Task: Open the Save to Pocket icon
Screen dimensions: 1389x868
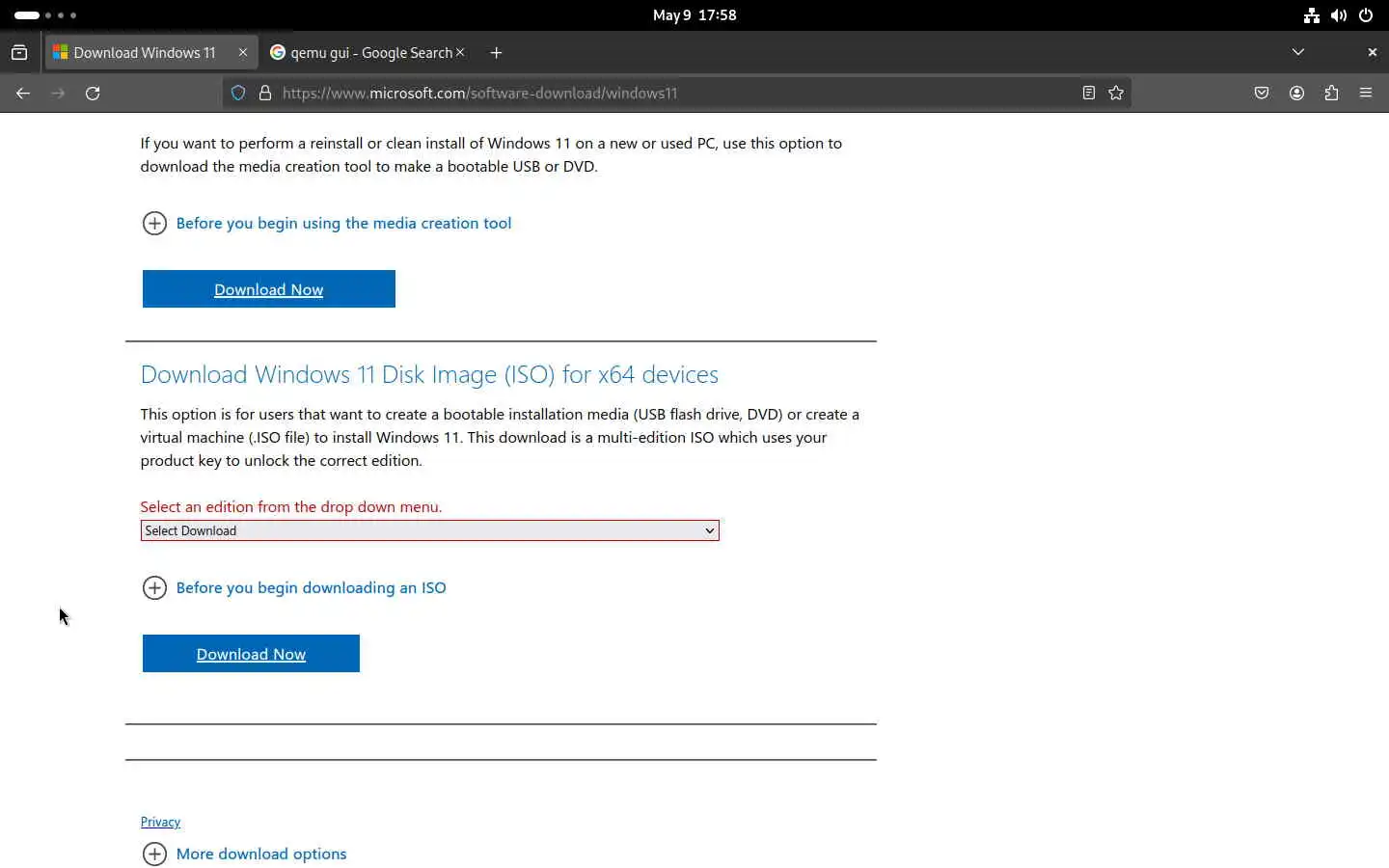Action: click(1262, 94)
